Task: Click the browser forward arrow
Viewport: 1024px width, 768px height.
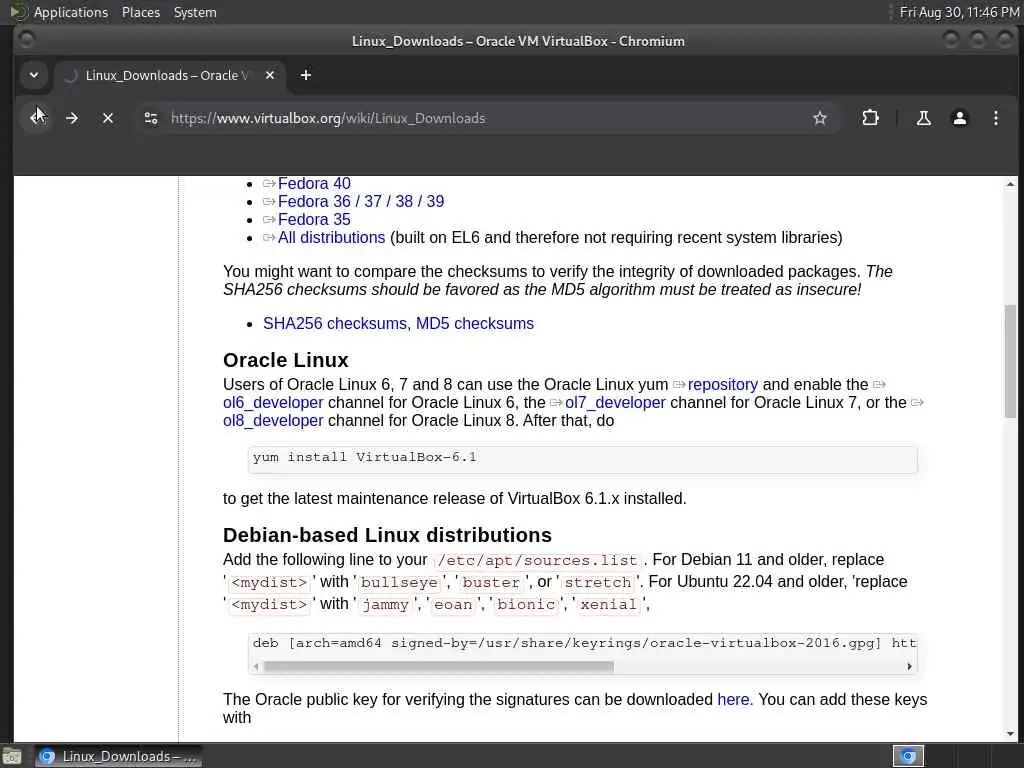Action: pos(72,118)
